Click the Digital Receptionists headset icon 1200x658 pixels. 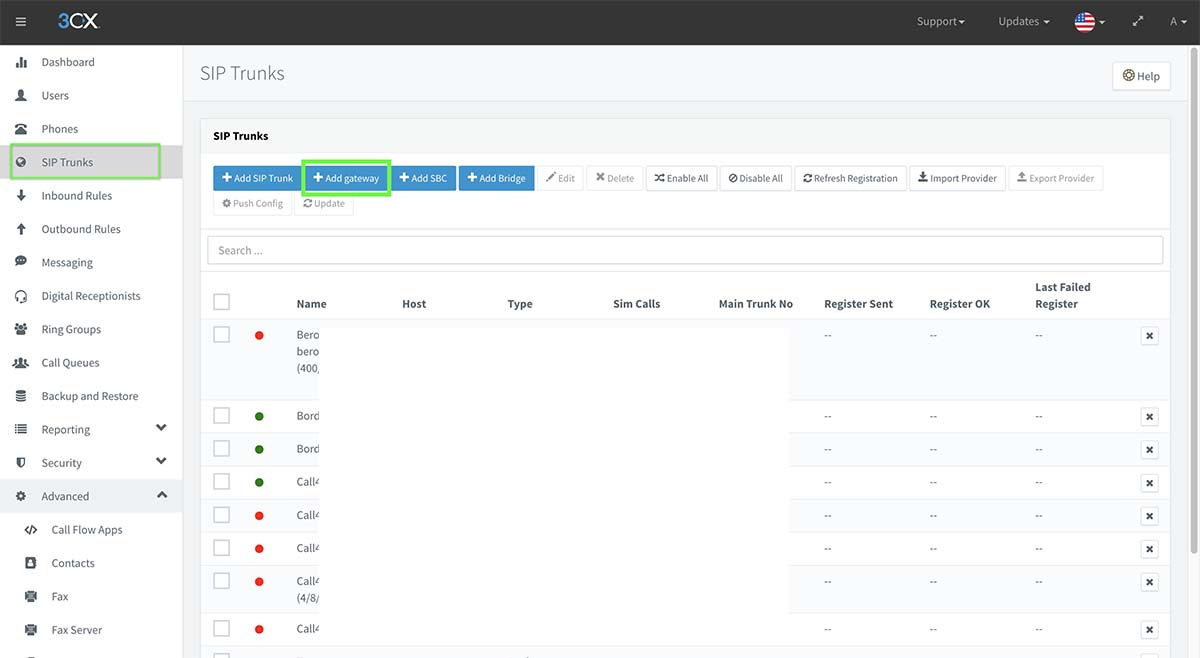click(x=21, y=296)
